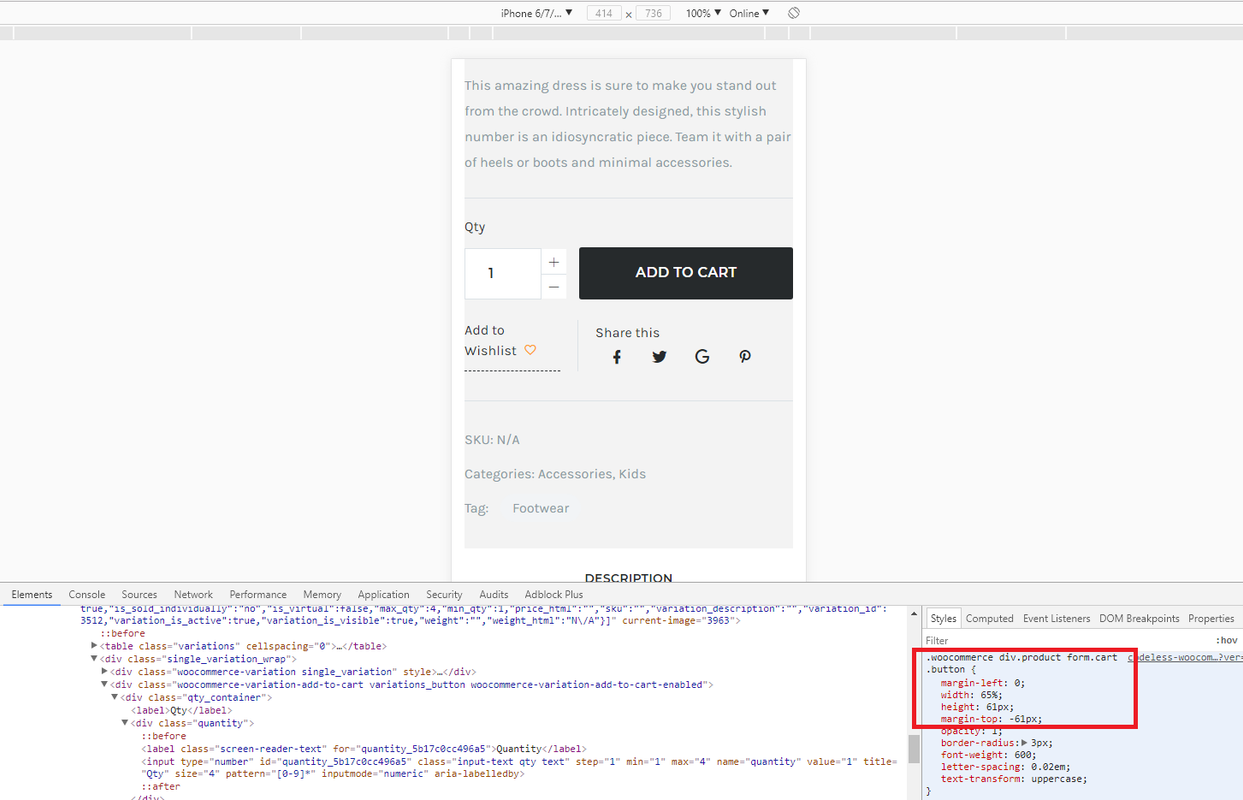Switch to the Security tab

pos(444,594)
